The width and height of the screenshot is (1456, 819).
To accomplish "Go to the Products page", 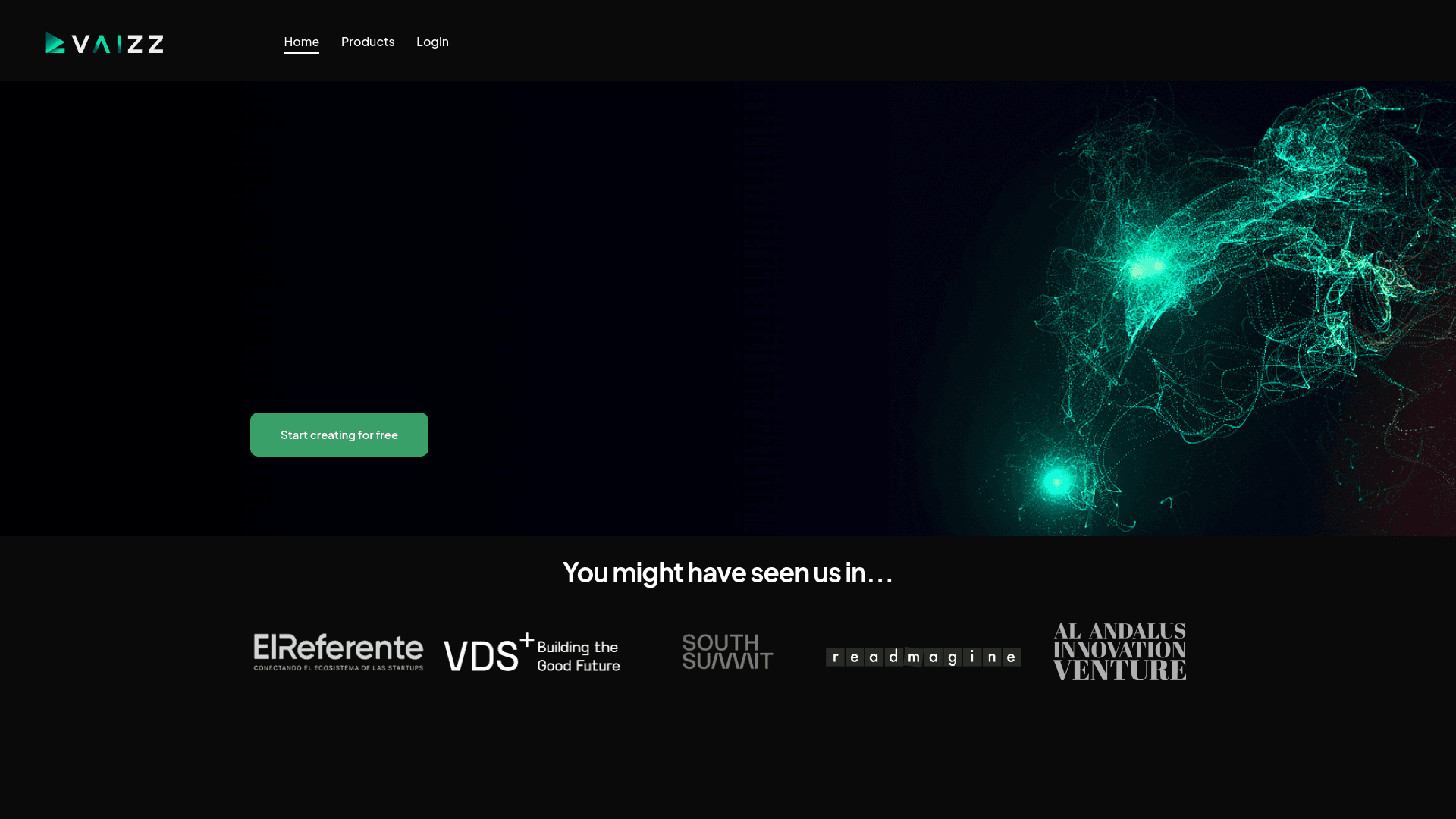I will [368, 42].
